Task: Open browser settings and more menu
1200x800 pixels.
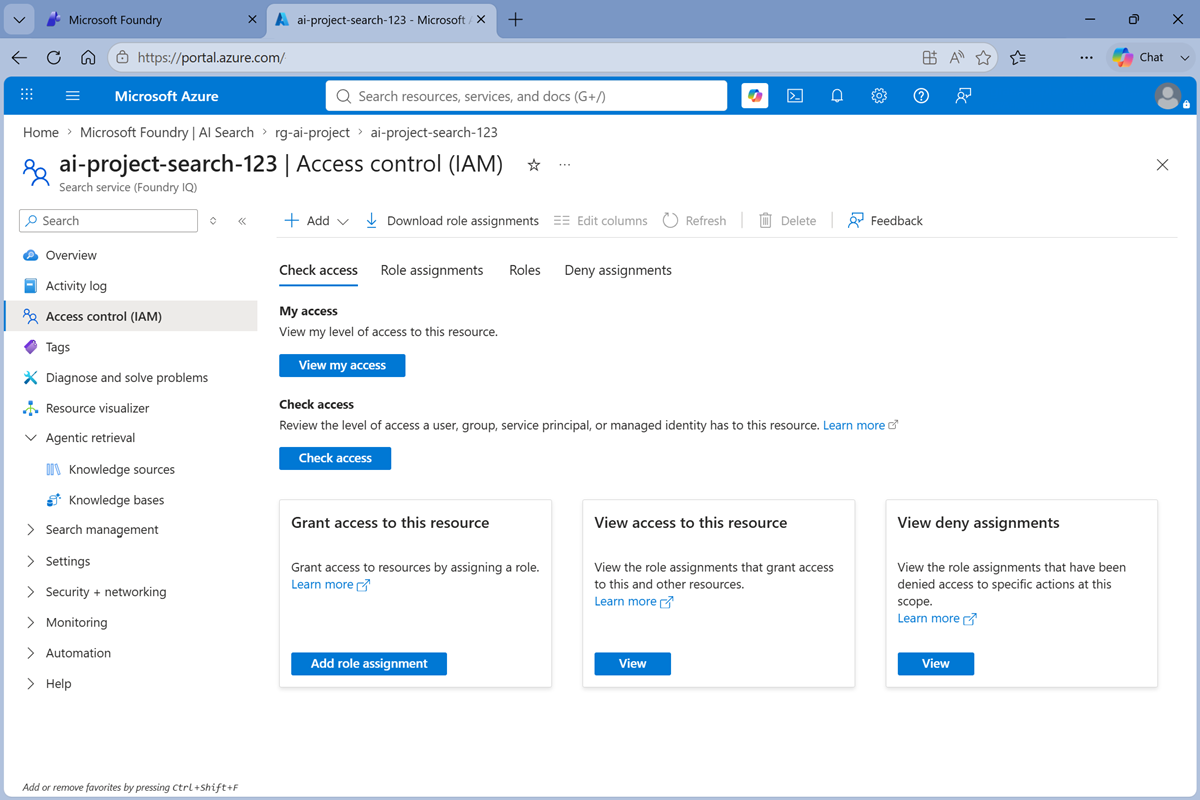Action: point(1086,58)
